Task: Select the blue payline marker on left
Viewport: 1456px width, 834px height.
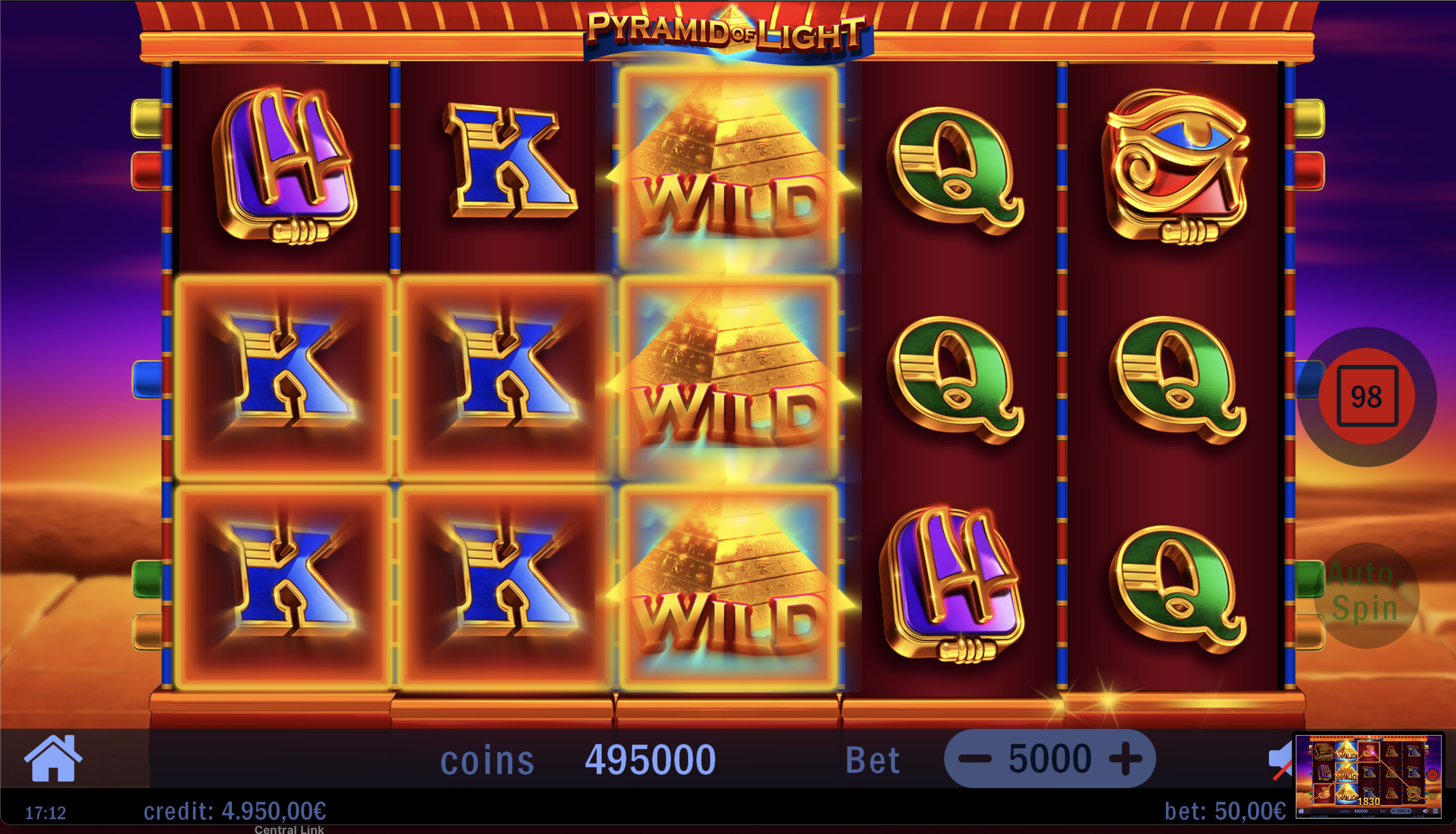Action: click(x=146, y=379)
